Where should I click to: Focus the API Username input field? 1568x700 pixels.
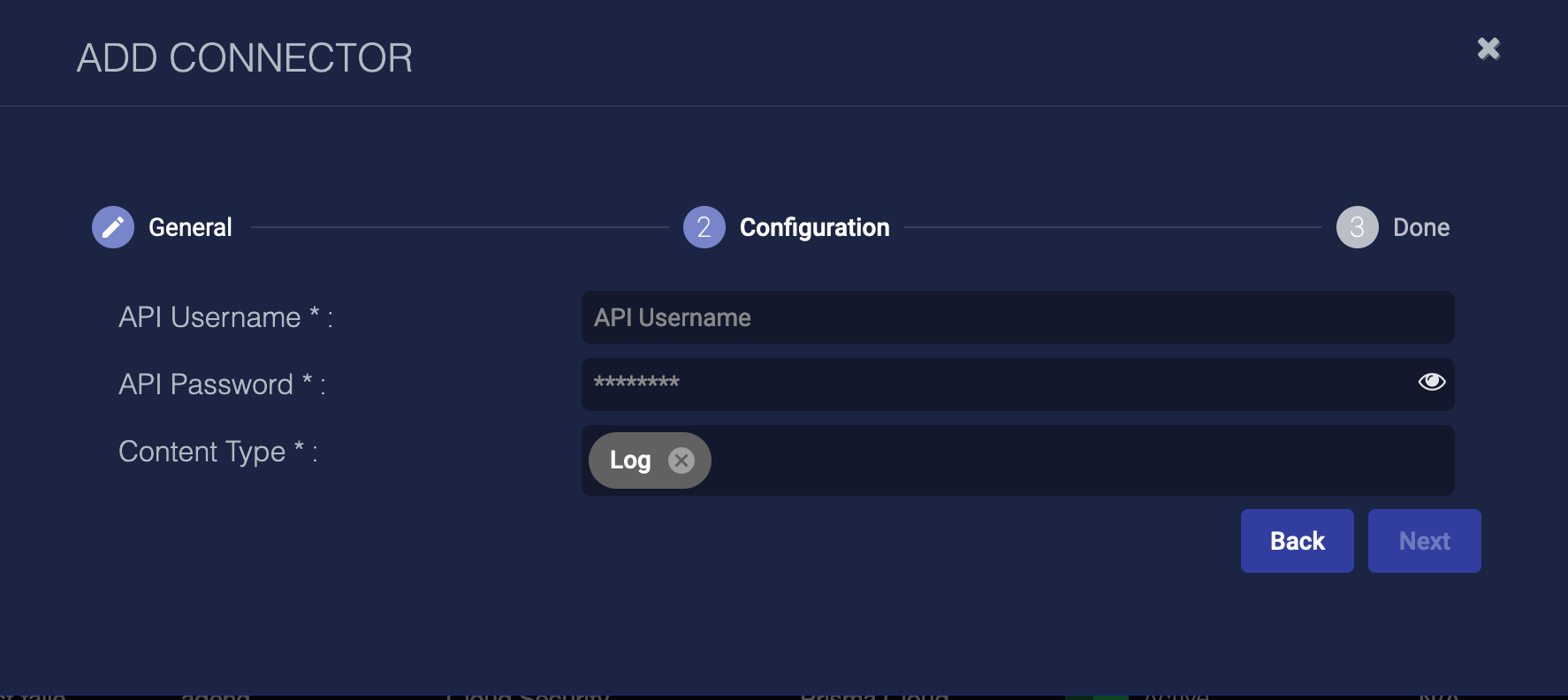tap(1016, 318)
